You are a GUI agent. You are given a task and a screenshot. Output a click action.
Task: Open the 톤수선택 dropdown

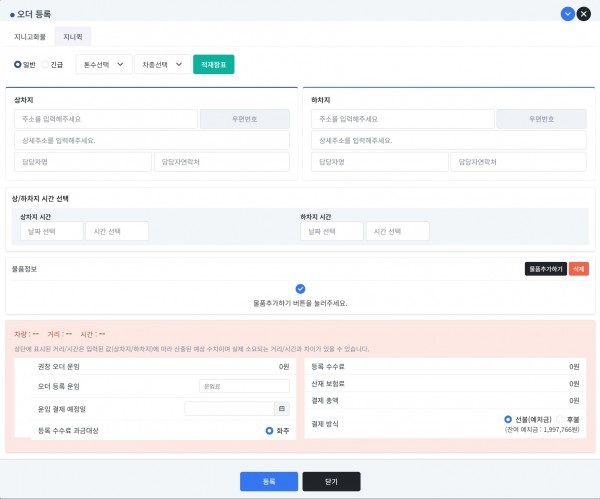coord(104,64)
